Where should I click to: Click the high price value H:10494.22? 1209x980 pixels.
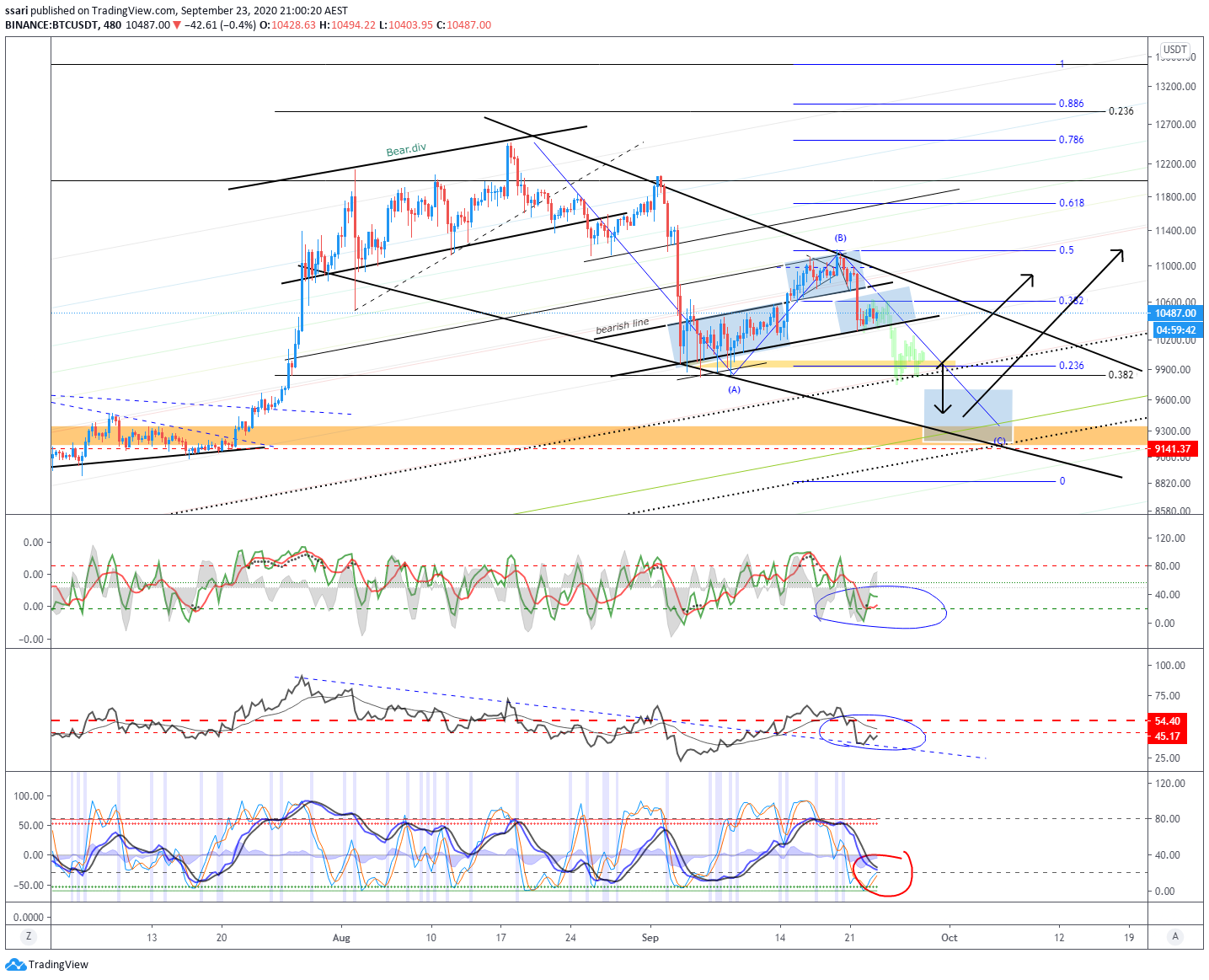347,25
